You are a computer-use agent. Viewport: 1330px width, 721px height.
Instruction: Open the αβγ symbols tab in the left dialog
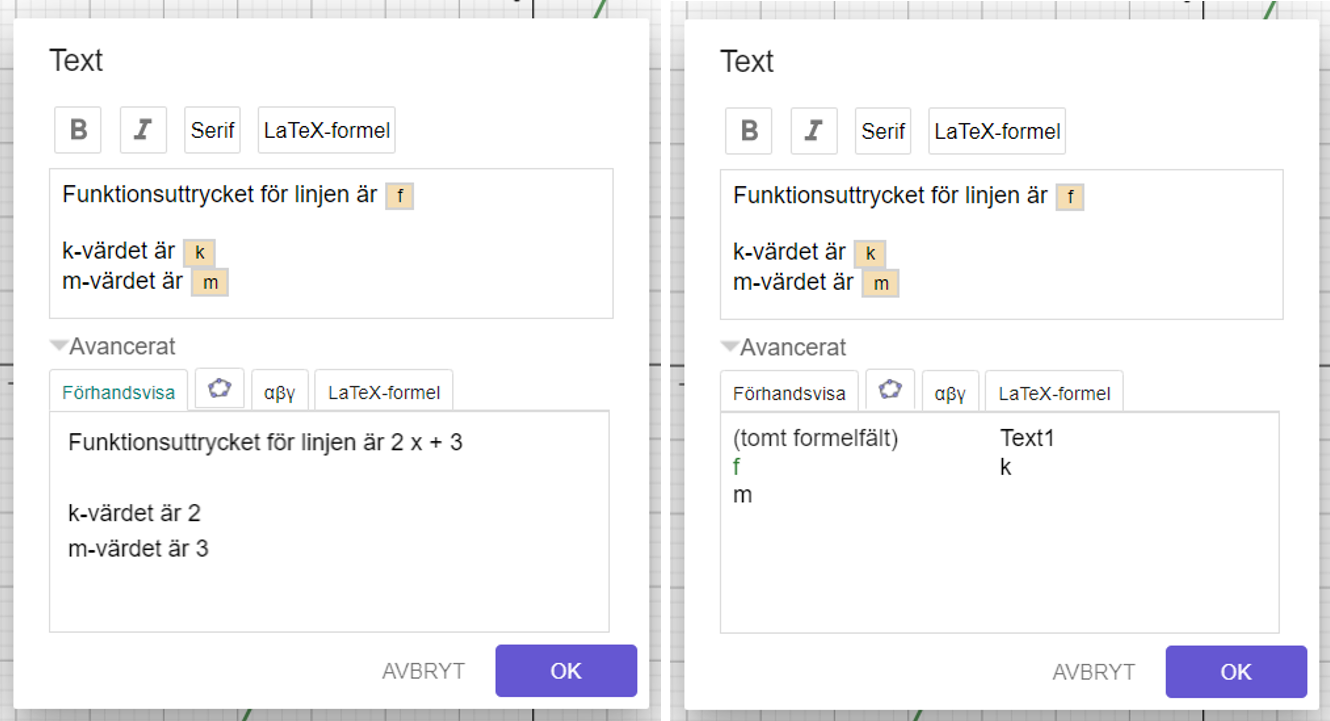coord(279,392)
